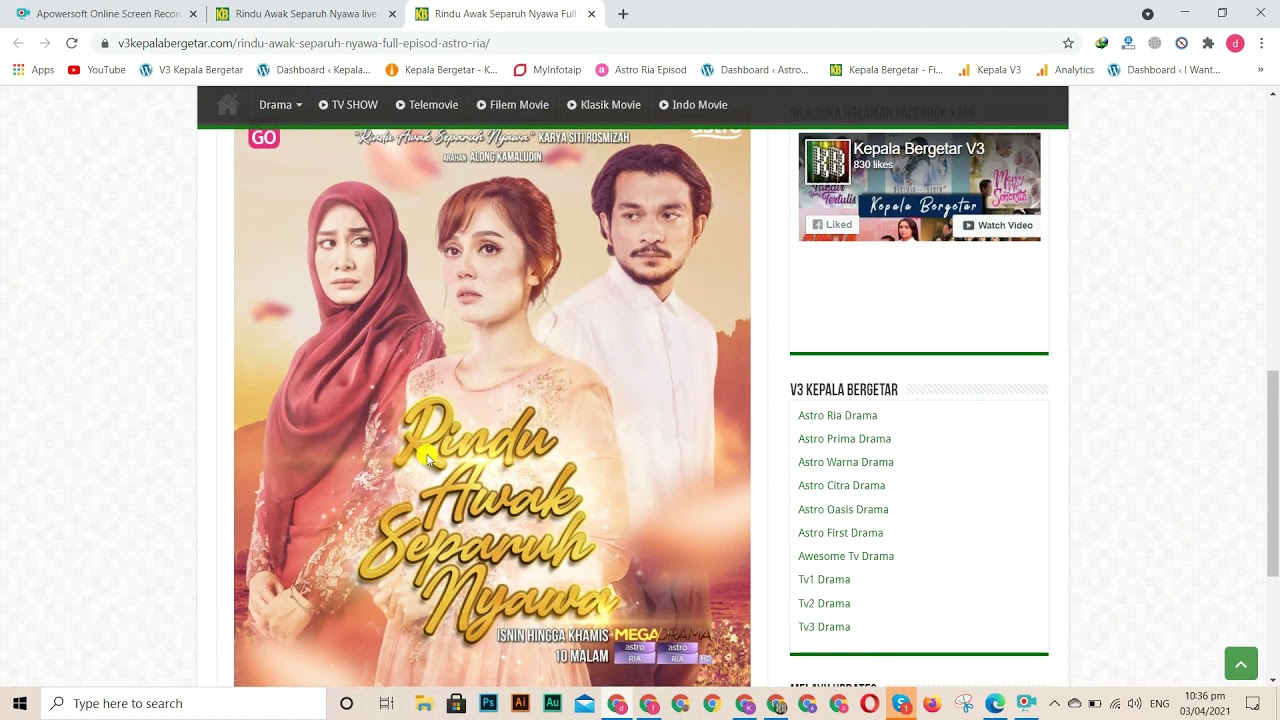The width and height of the screenshot is (1280, 720).
Task: Open the Adobe Audition taskbar icon
Action: (552, 703)
